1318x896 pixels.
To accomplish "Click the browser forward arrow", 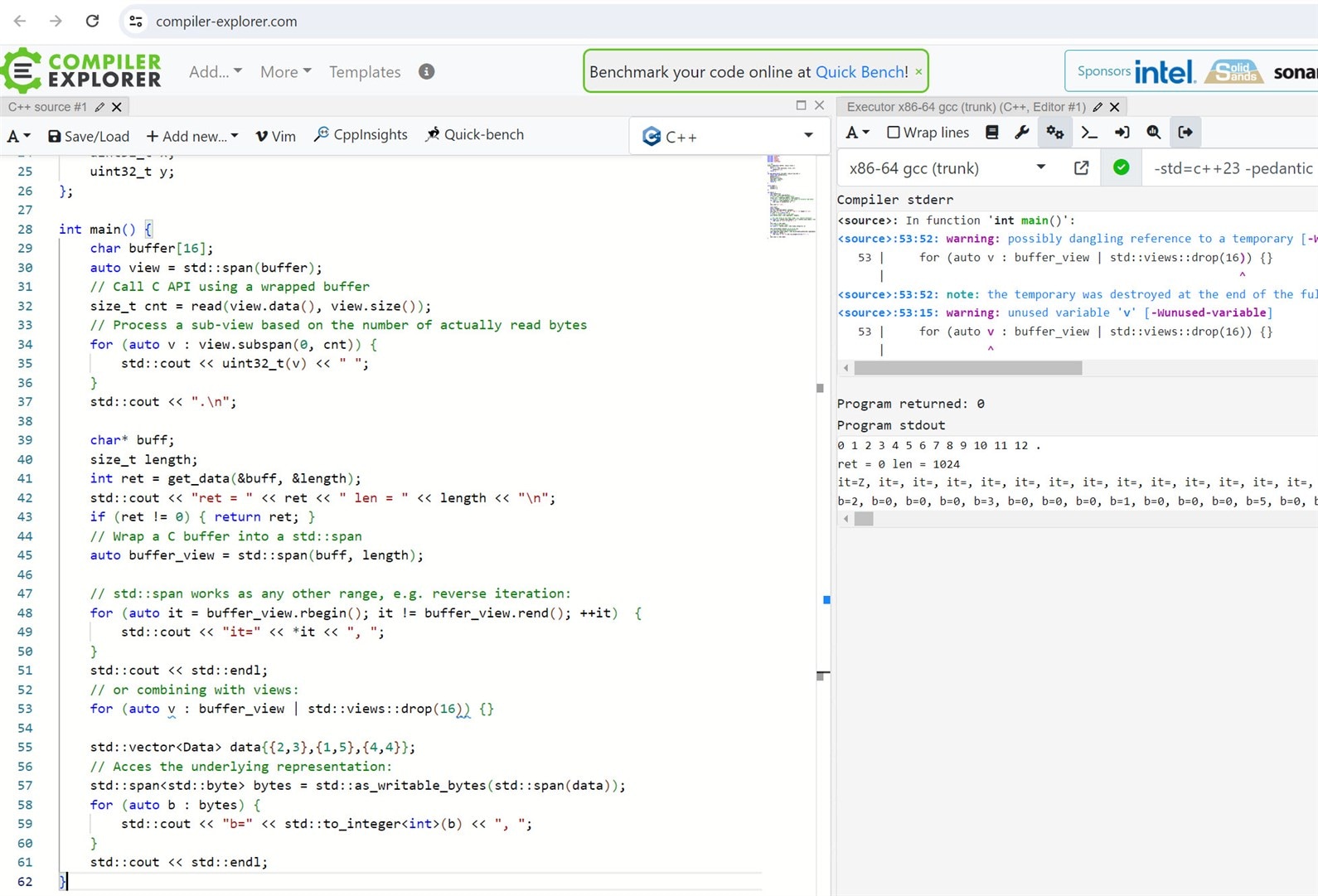I will click(56, 21).
